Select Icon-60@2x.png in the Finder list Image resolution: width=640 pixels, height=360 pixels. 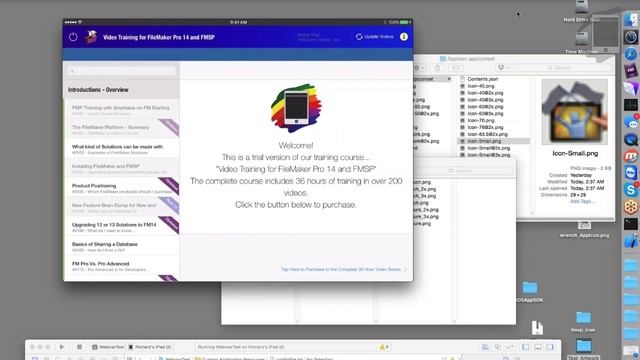485,107
